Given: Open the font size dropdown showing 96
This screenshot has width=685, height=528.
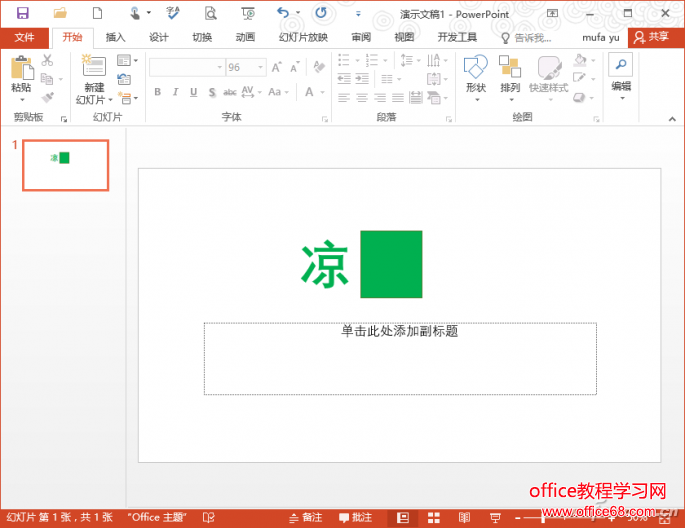Looking at the screenshot, I should [261, 67].
